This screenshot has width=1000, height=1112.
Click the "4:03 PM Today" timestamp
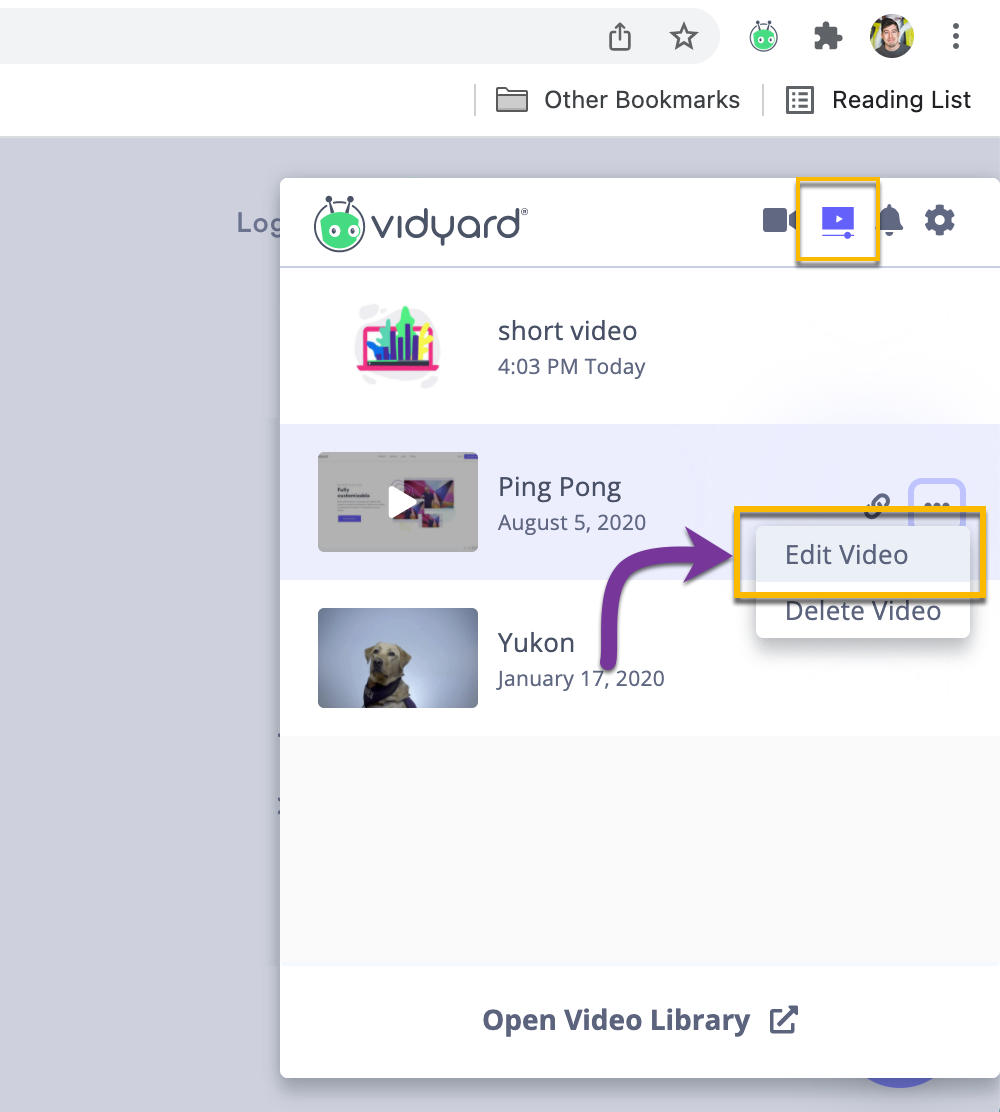[572, 367]
